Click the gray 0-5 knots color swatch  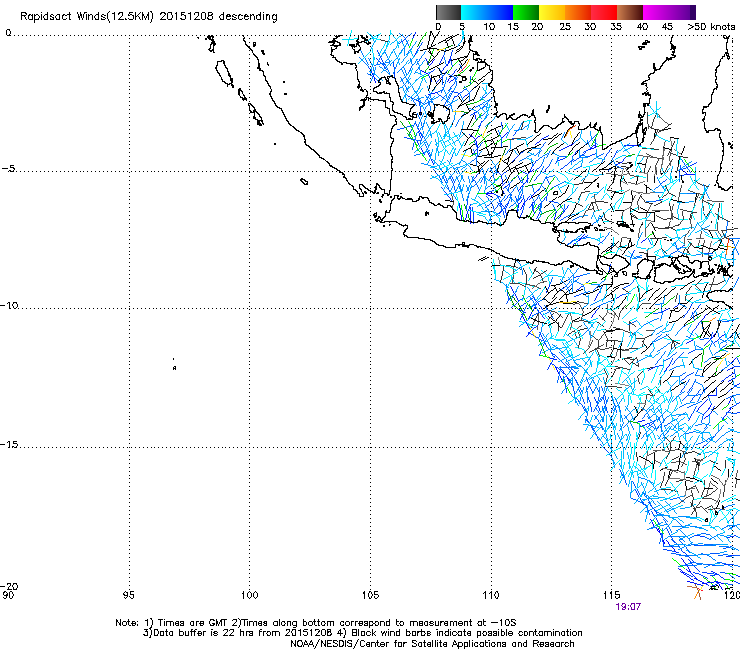[448, 12]
